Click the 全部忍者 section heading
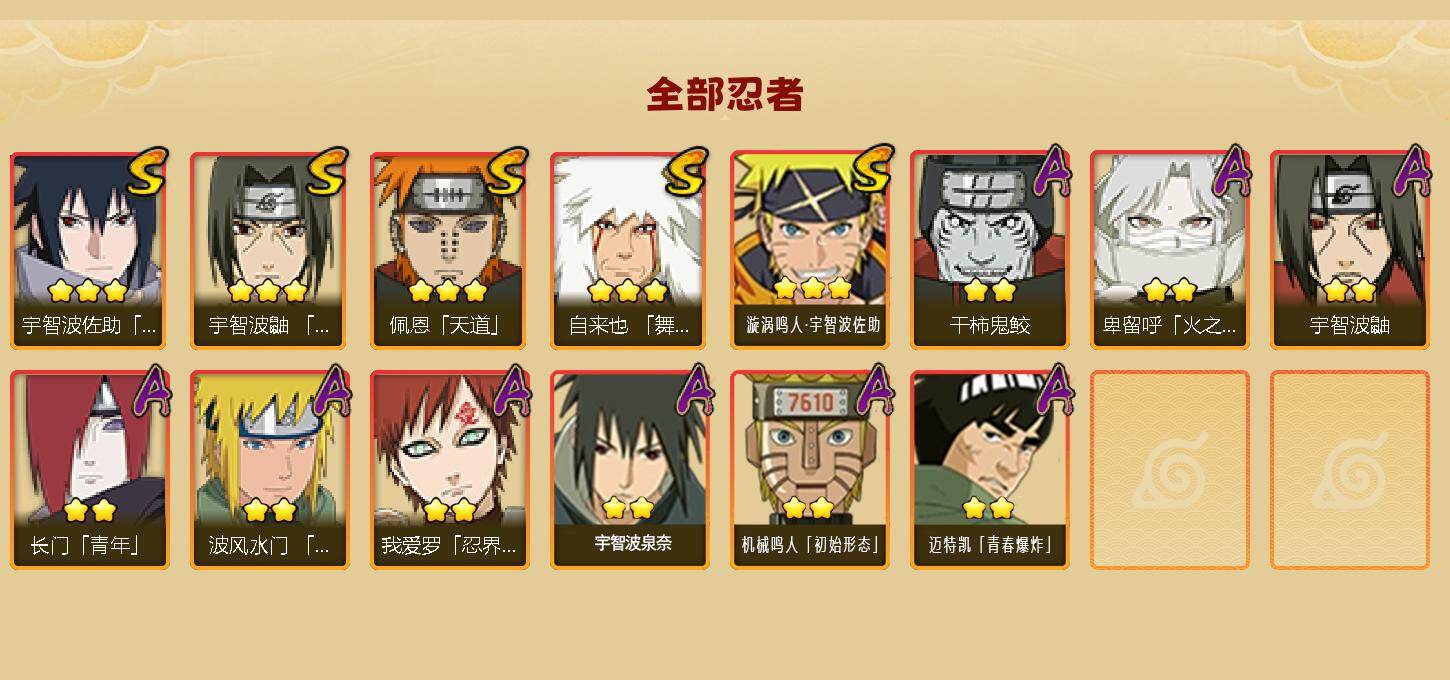 pos(725,95)
